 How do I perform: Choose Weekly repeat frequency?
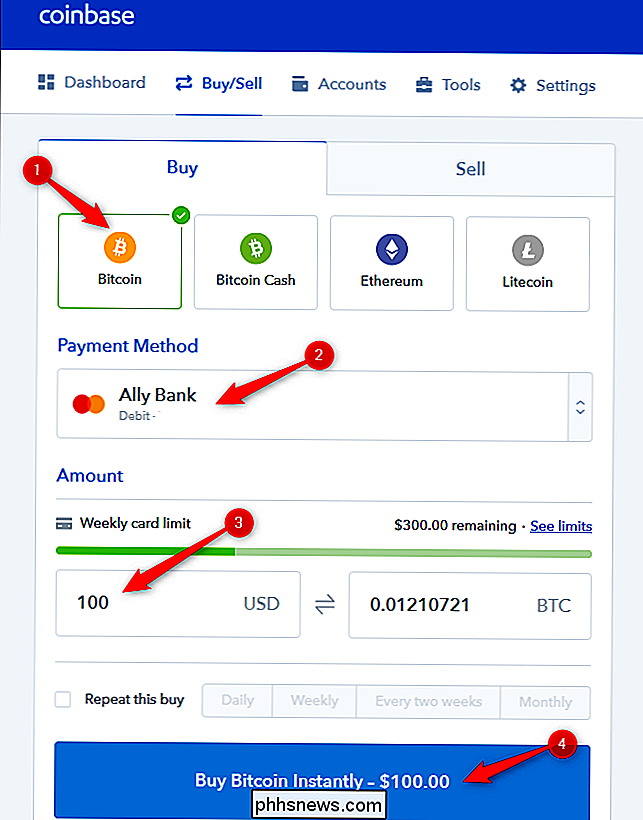(314, 701)
